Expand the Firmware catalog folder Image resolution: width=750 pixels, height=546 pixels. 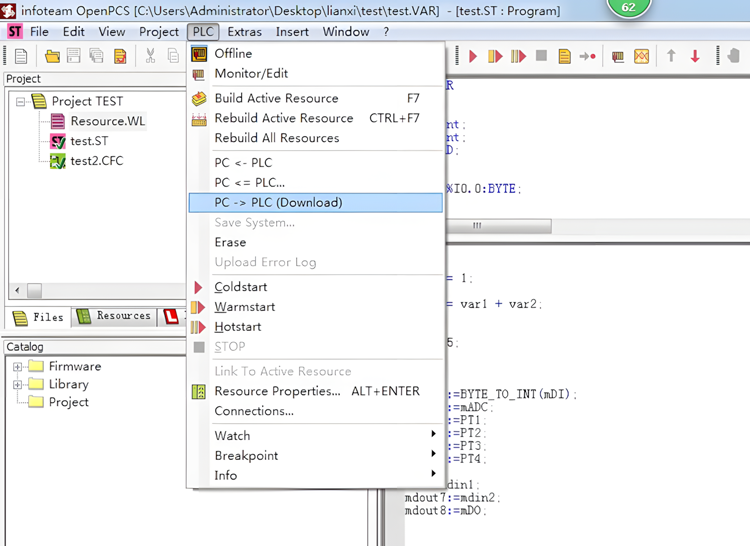tap(17, 366)
